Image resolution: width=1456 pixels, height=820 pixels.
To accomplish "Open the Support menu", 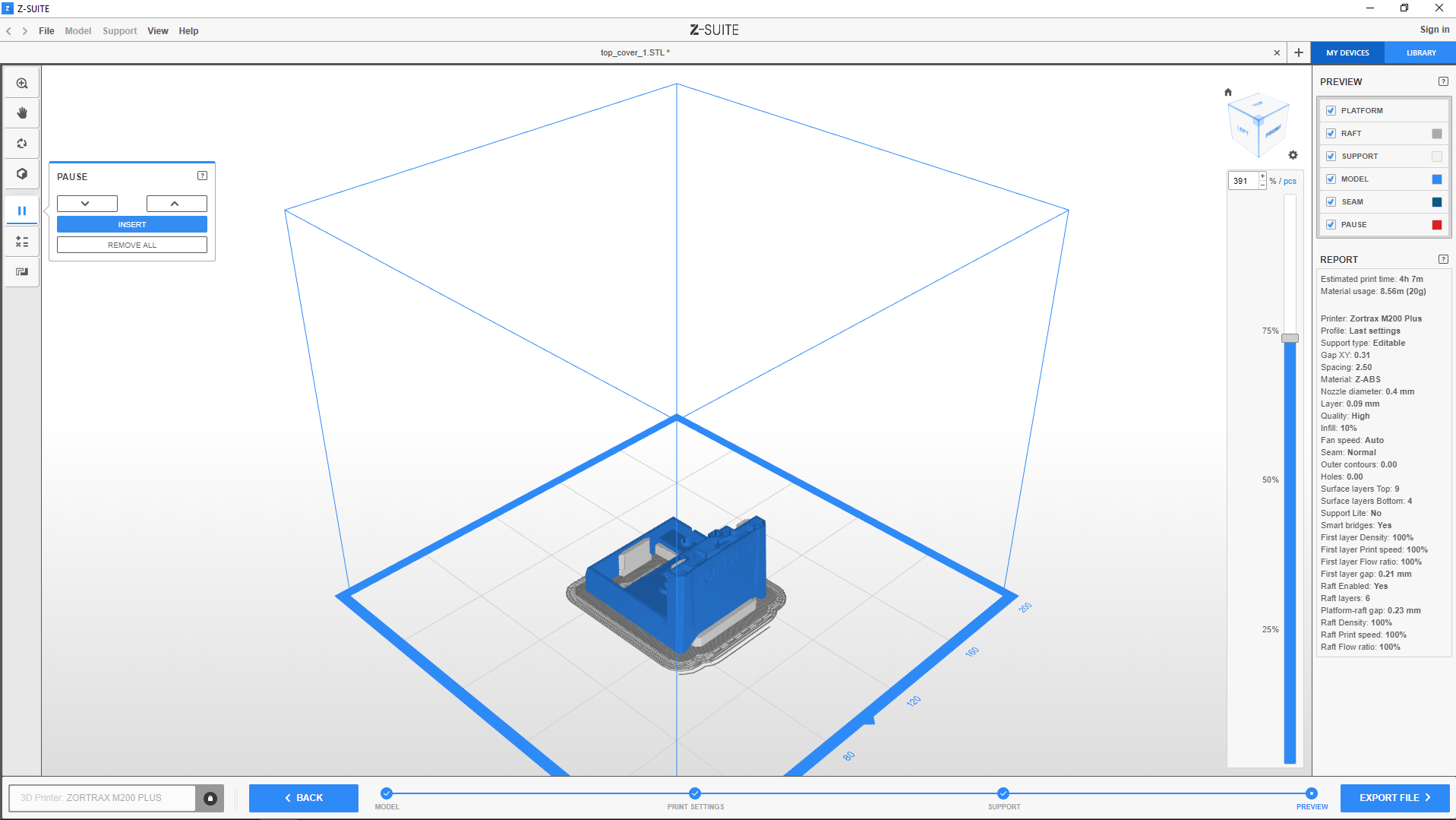I will pos(120,31).
